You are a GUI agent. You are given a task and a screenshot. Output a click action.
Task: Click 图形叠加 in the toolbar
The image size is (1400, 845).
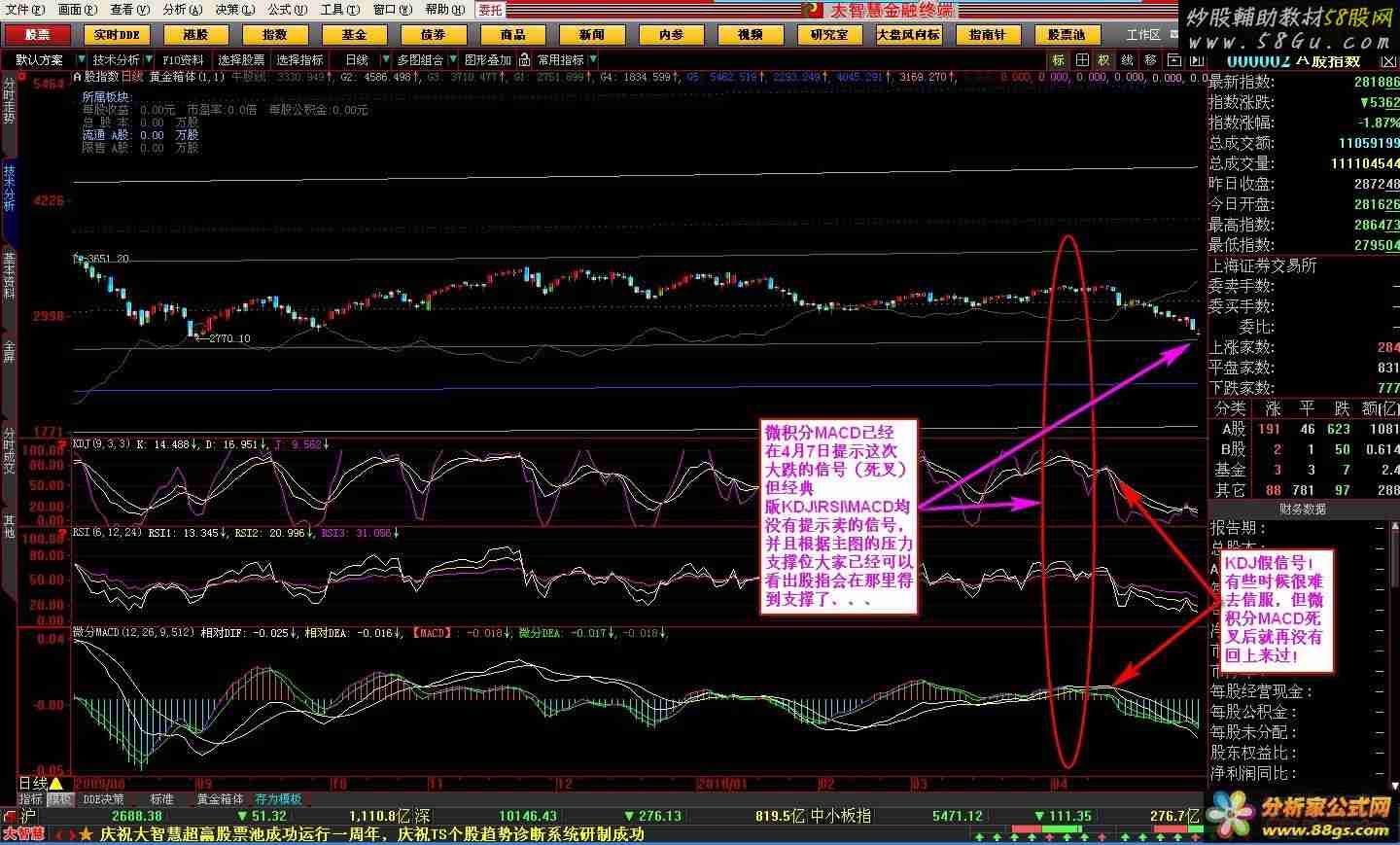pos(488,59)
